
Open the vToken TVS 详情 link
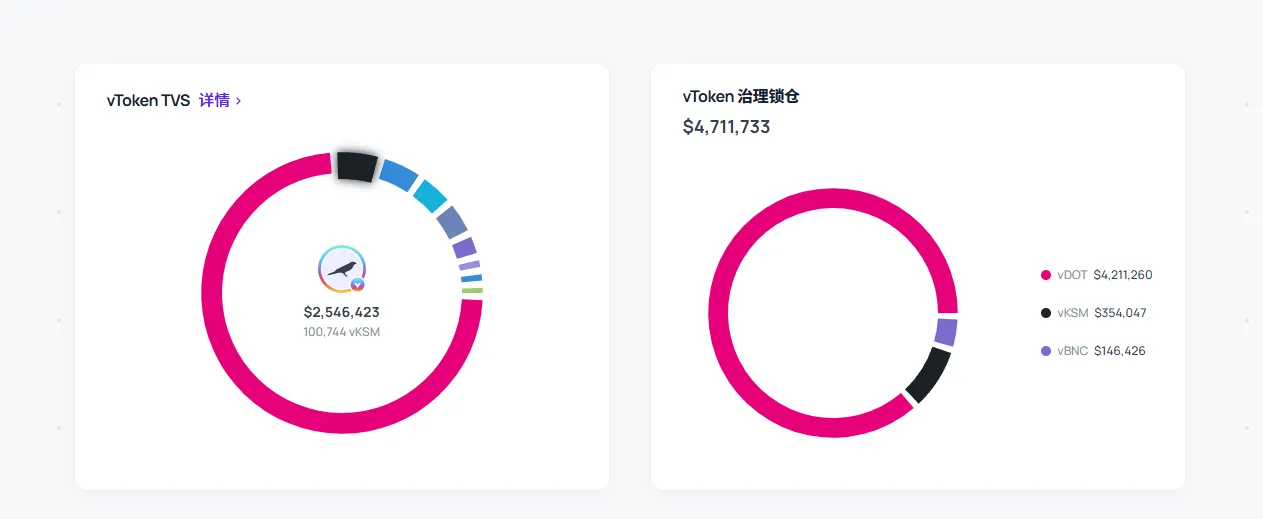pos(214,101)
